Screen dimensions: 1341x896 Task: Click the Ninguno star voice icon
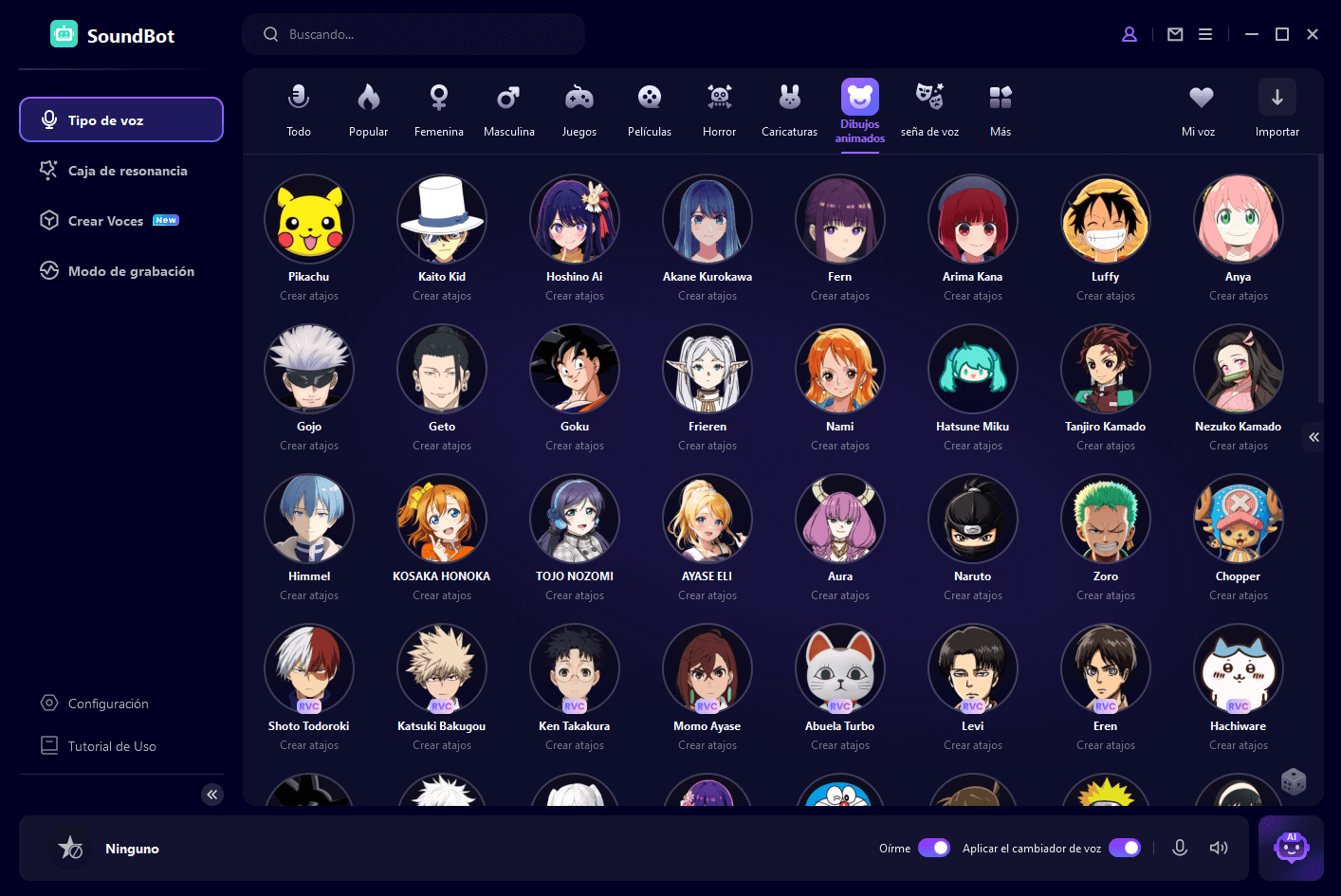click(x=70, y=848)
